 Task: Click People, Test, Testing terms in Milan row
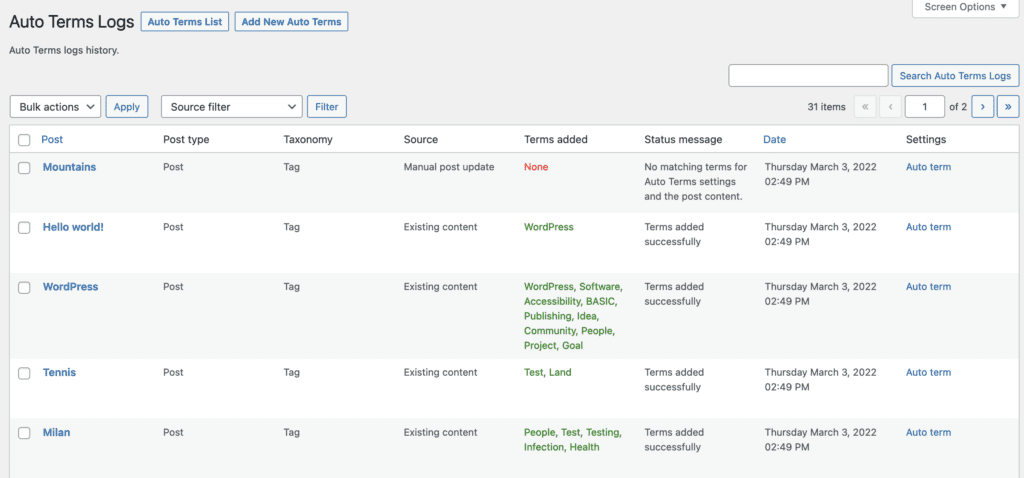tap(573, 432)
